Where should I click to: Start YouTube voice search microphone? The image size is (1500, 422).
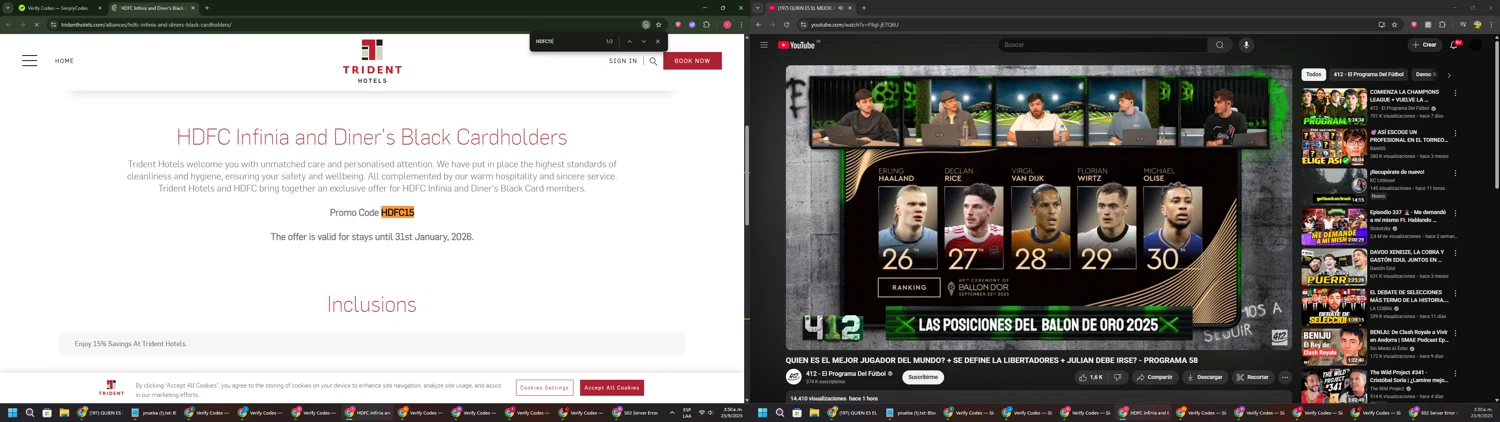click(x=1246, y=45)
